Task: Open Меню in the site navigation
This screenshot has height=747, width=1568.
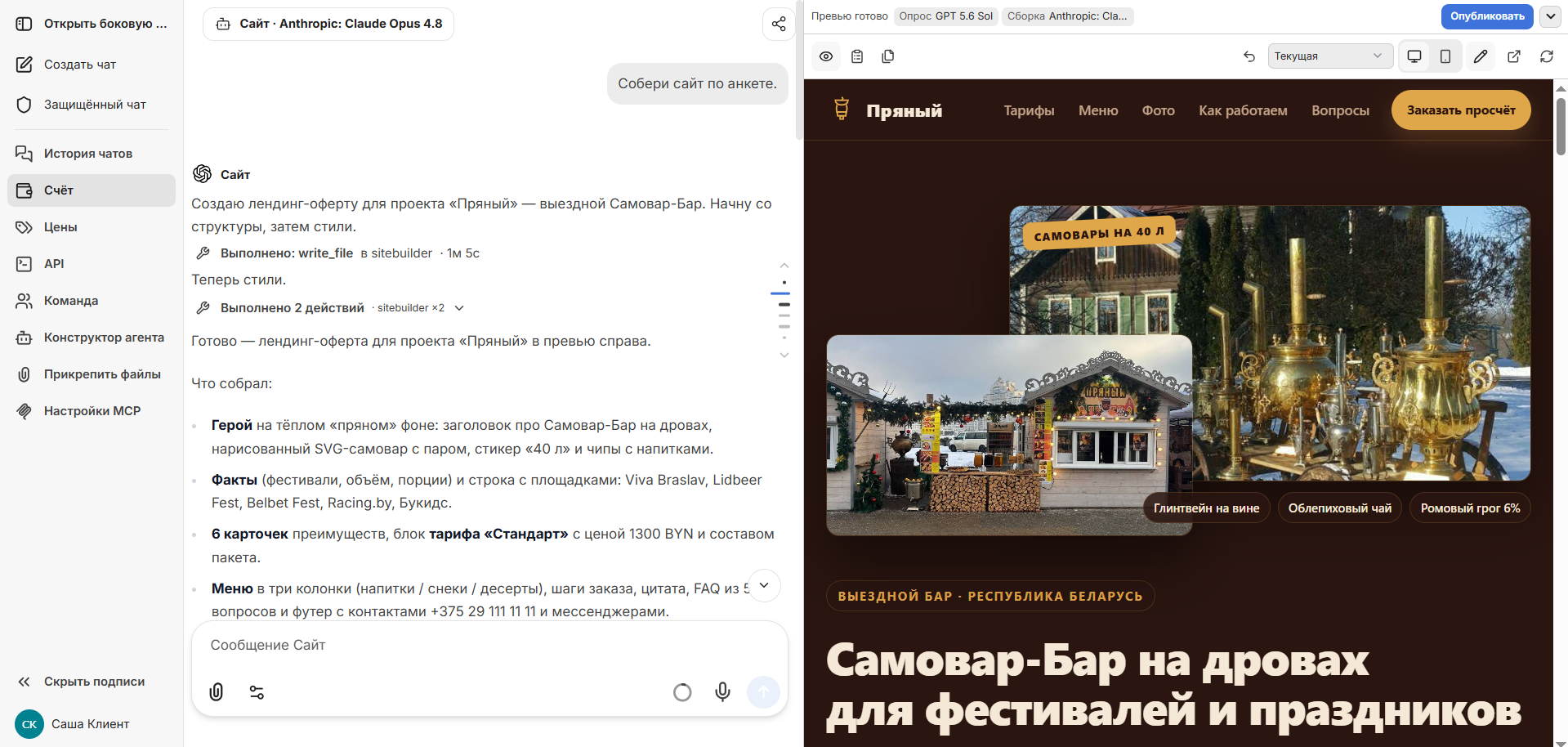Action: tap(1098, 110)
